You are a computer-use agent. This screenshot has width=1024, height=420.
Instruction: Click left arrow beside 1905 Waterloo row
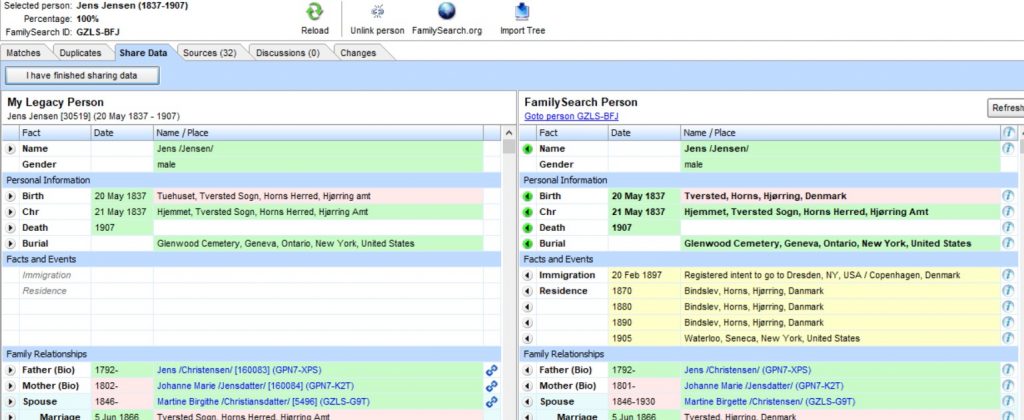(x=528, y=338)
